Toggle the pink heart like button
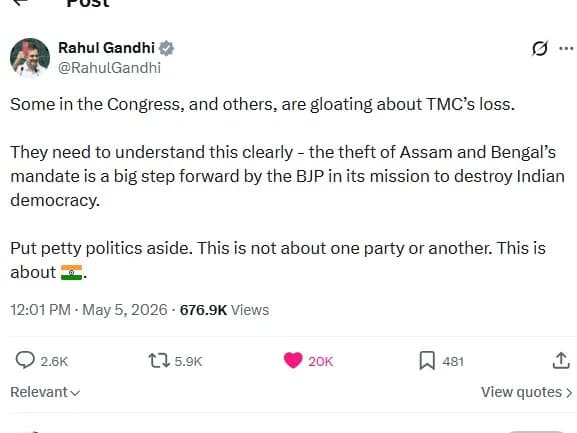 pos(293,360)
